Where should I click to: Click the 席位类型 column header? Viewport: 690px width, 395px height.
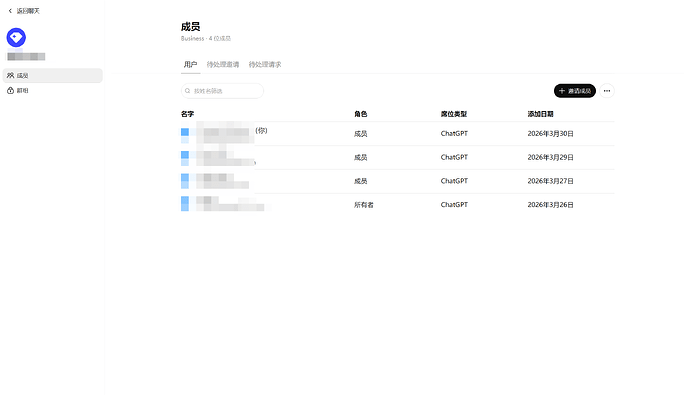(x=454, y=114)
